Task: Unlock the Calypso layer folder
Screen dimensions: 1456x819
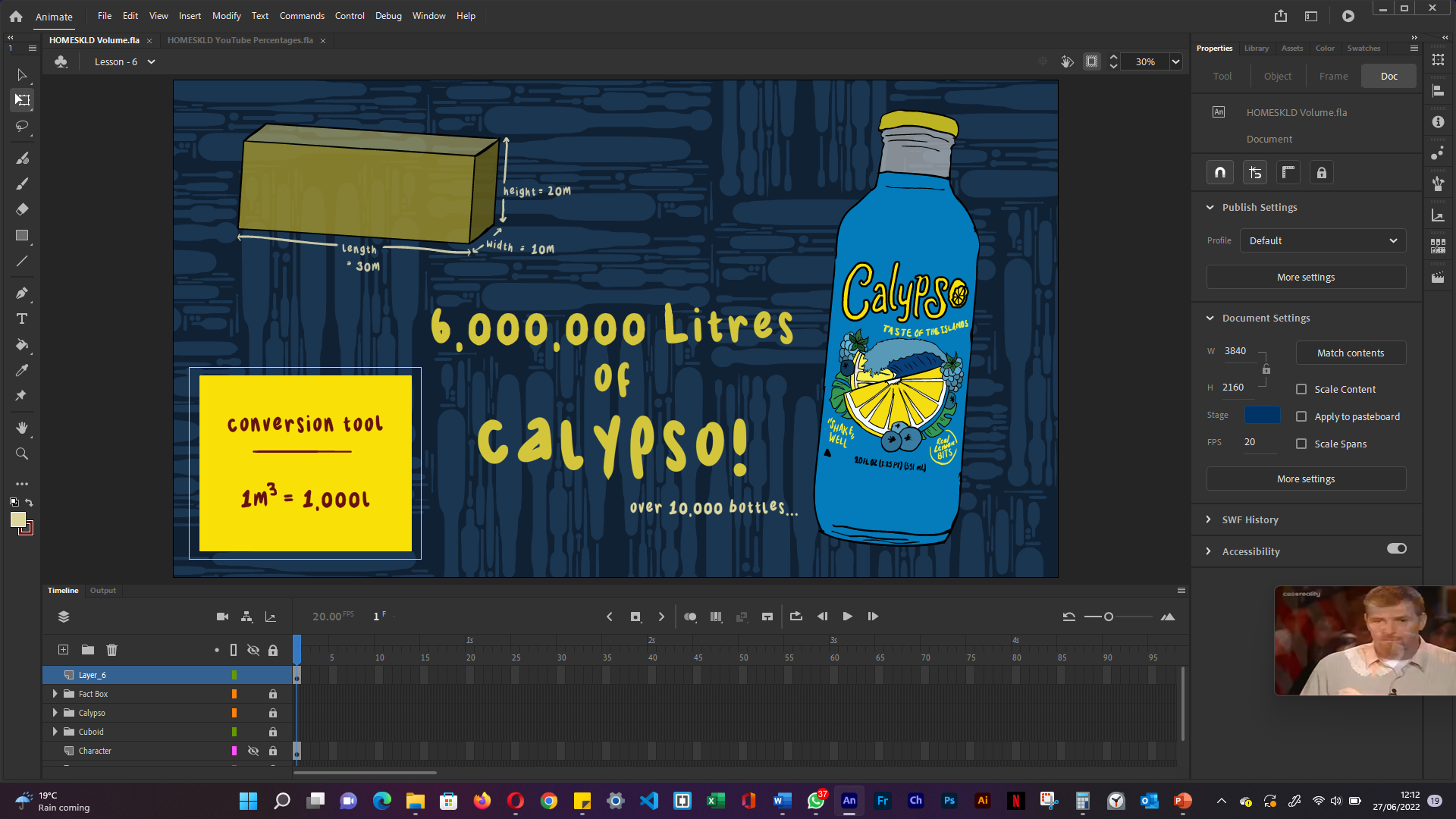Action: coord(273,713)
